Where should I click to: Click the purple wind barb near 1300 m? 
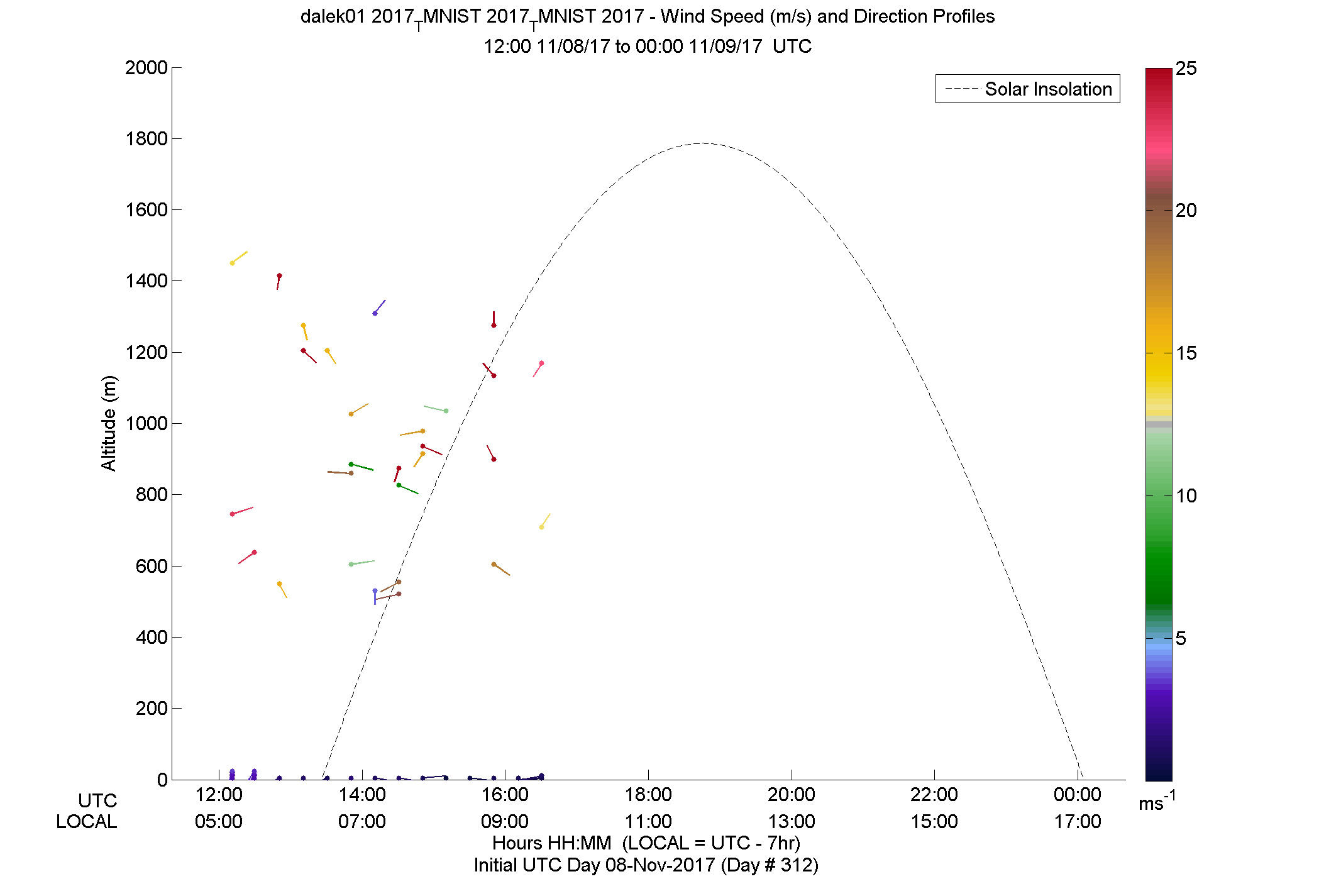380,307
